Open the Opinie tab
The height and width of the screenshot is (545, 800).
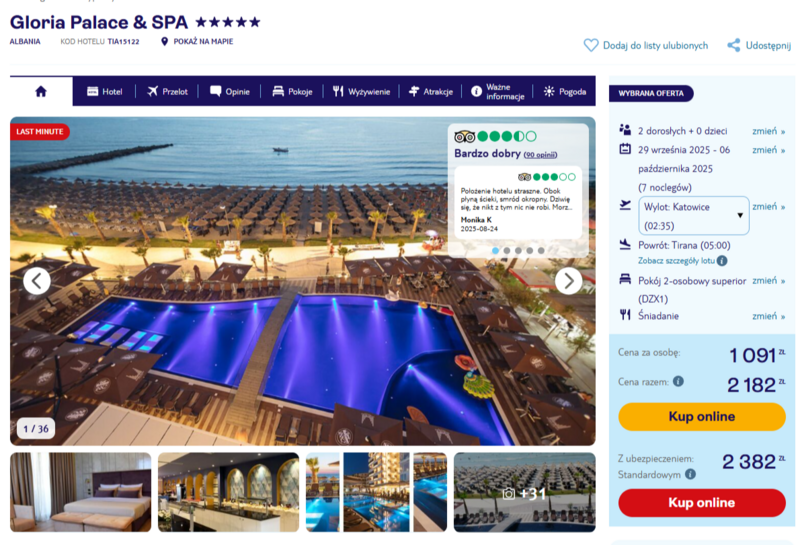pyautogui.click(x=230, y=91)
